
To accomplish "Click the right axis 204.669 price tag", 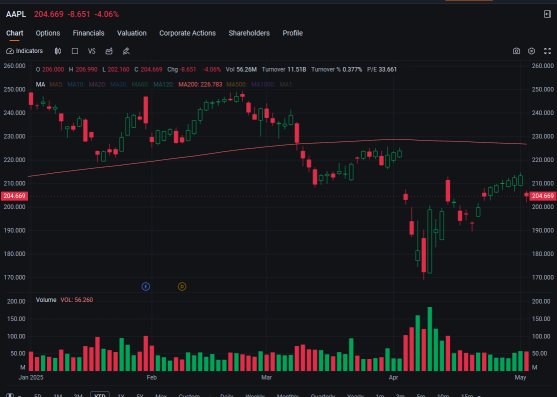I will tap(543, 196).
